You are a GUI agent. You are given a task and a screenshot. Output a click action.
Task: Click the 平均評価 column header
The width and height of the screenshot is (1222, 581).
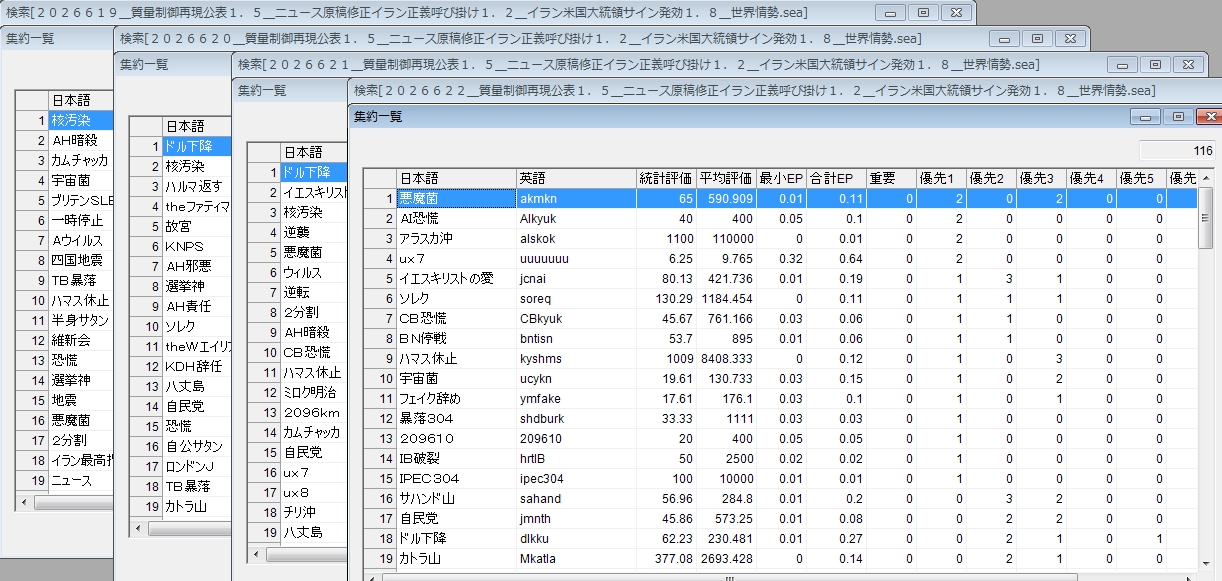point(726,178)
